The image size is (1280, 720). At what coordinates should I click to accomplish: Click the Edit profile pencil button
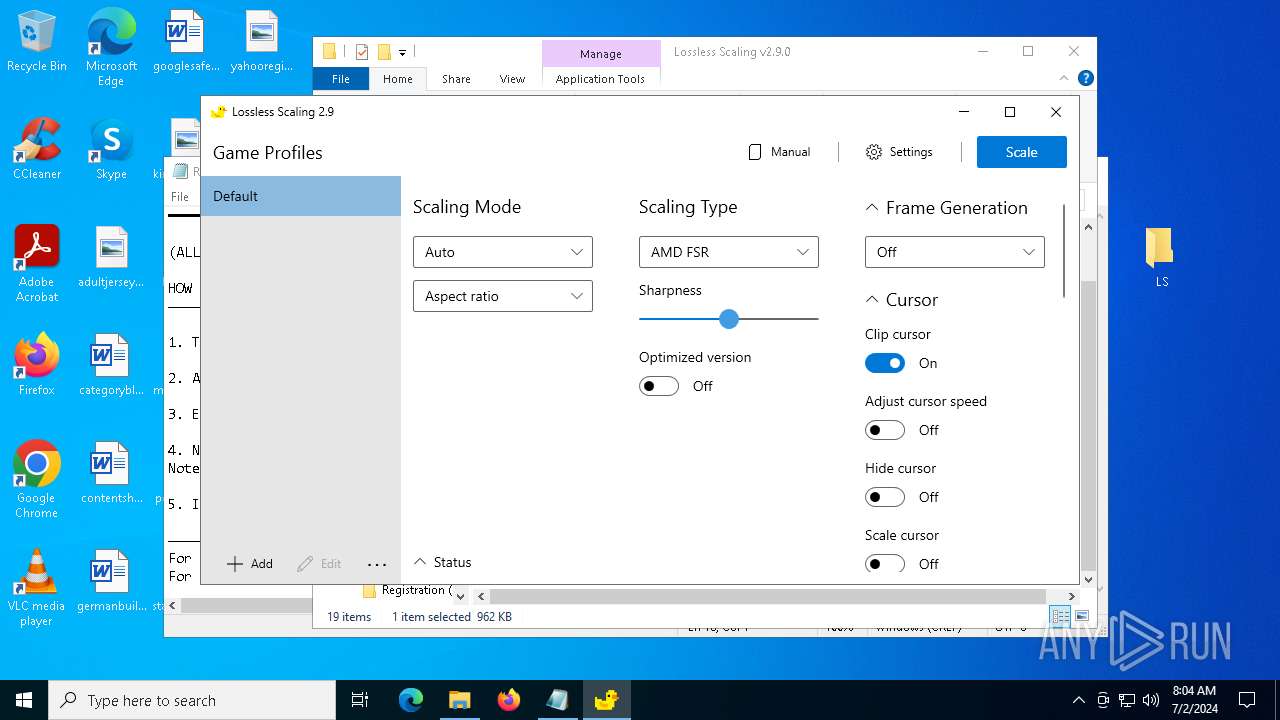[320, 564]
